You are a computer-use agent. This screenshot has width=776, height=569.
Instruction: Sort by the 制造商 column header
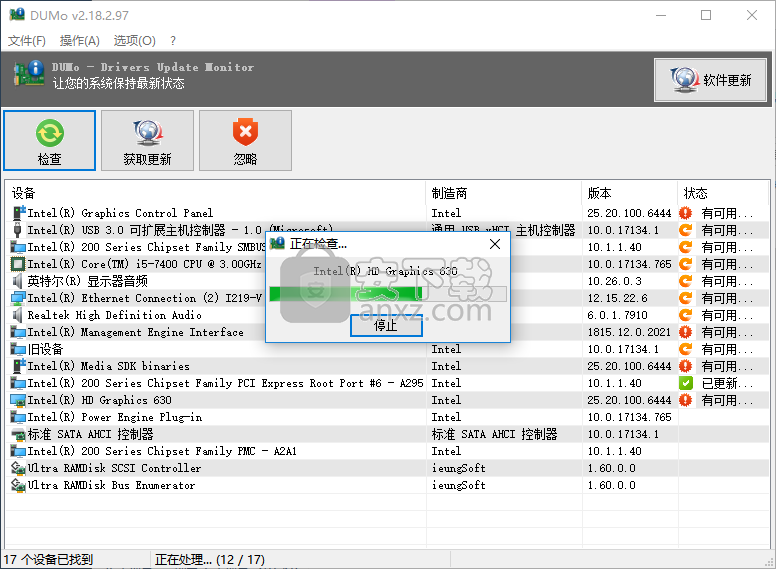pyautogui.click(x=503, y=193)
